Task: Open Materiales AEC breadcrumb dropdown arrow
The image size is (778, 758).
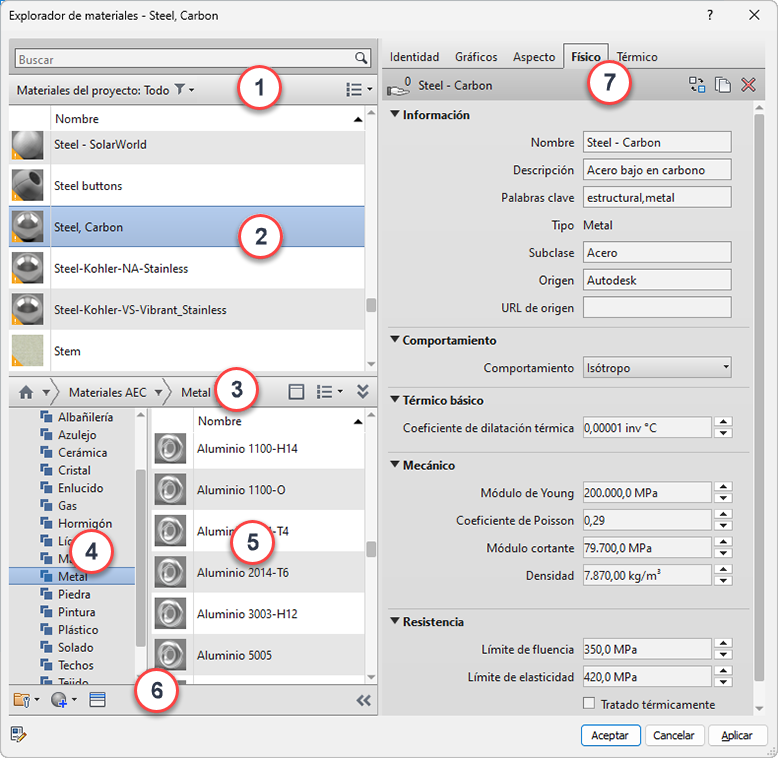Action: 158,392
